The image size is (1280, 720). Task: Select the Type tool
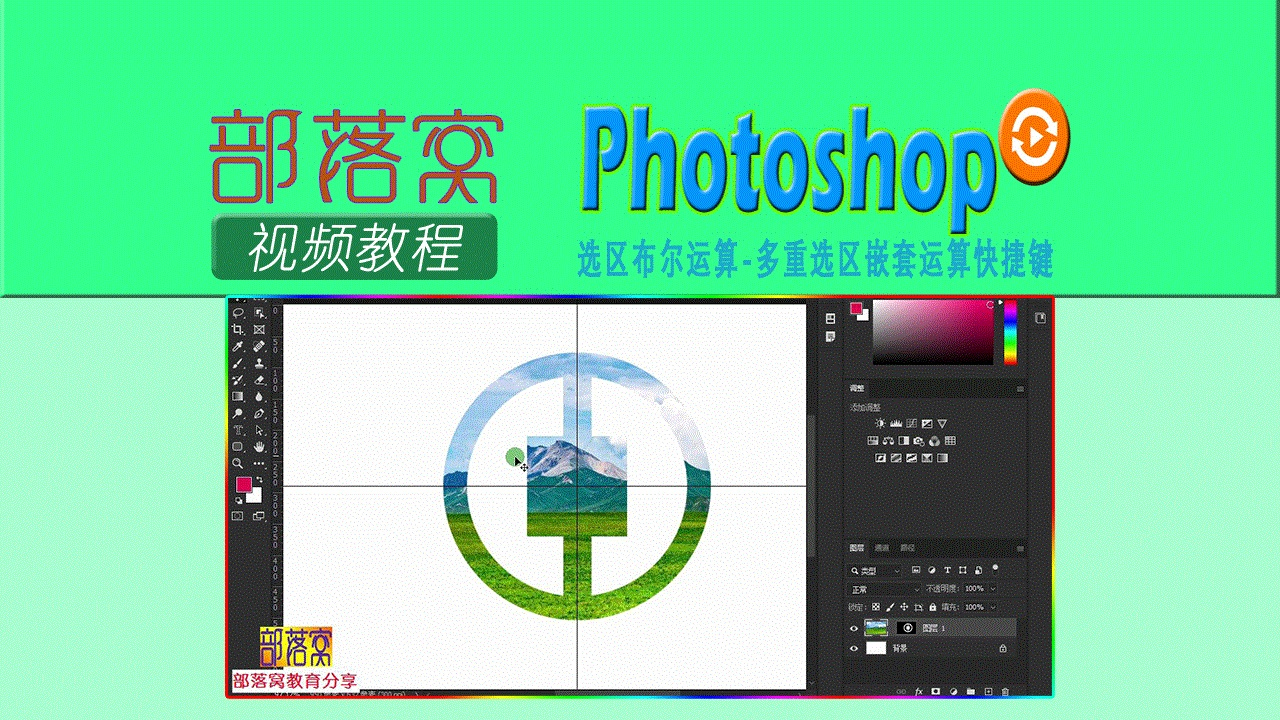238,430
